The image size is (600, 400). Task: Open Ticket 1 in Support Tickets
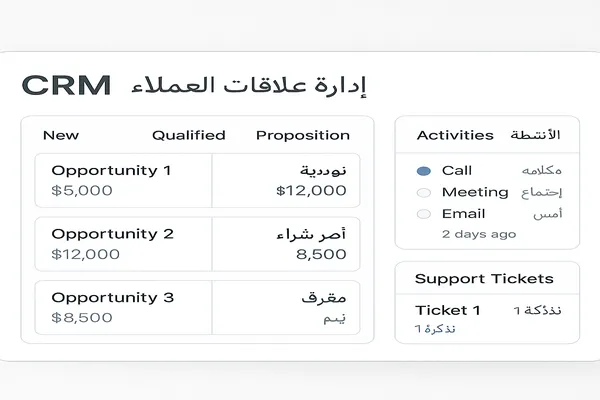click(x=448, y=310)
